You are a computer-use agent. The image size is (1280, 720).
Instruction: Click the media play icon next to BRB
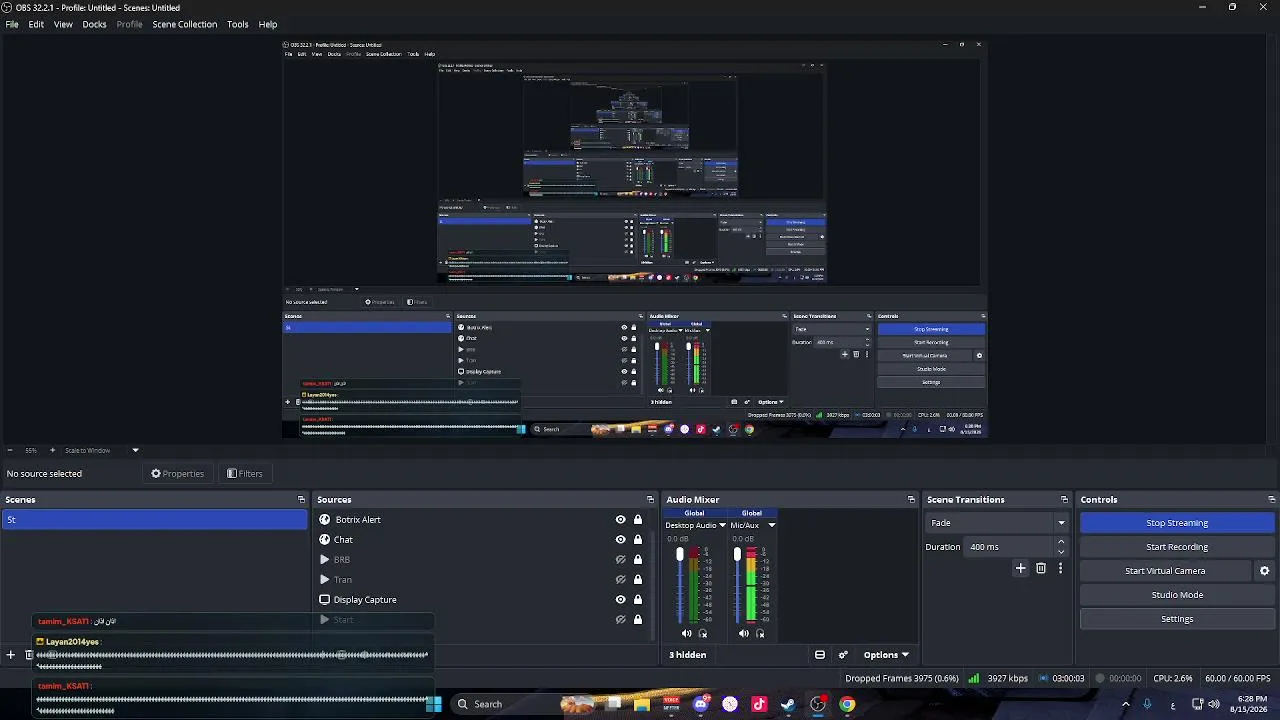(324, 560)
